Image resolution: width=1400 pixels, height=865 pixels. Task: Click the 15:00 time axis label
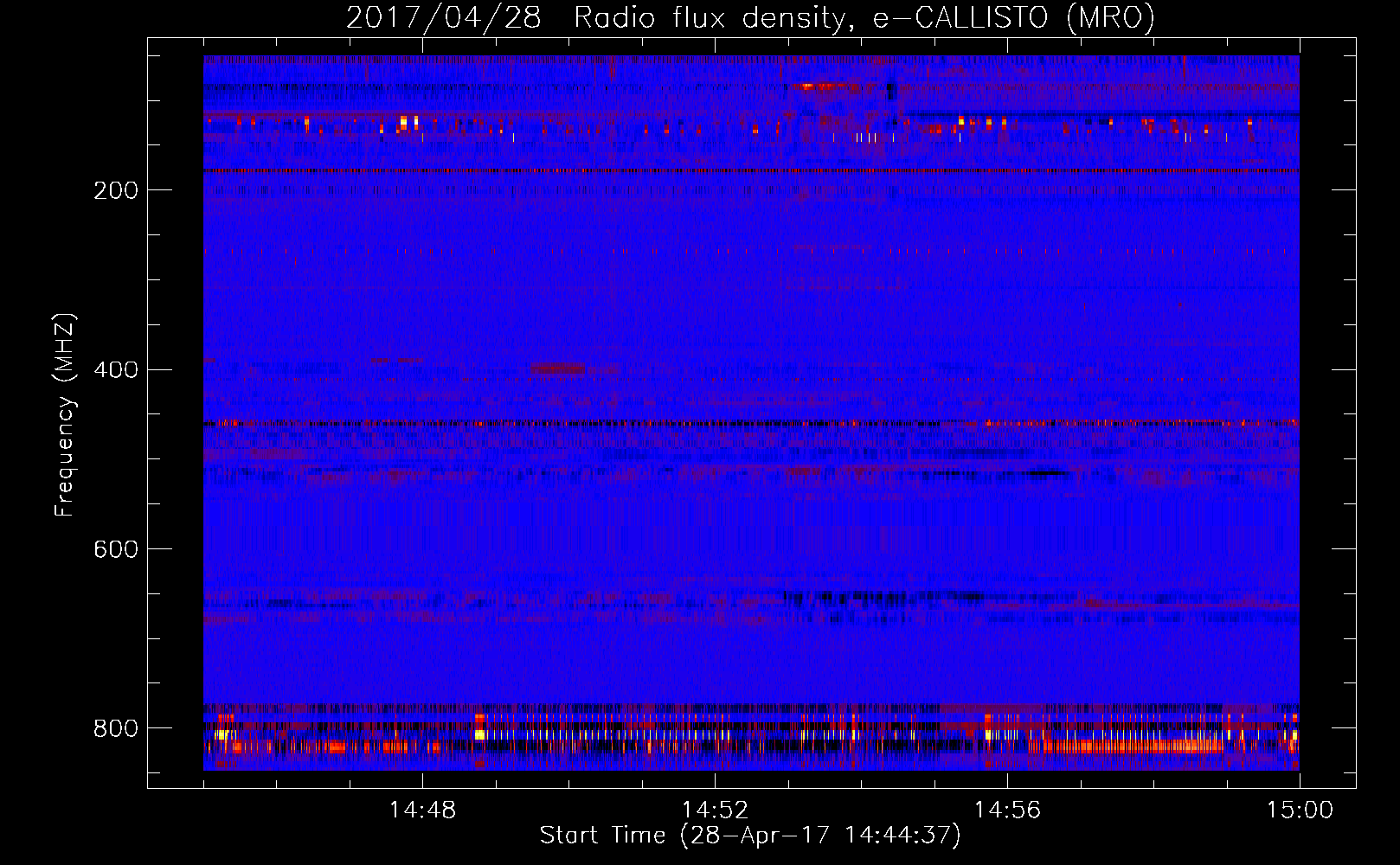tap(1300, 811)
